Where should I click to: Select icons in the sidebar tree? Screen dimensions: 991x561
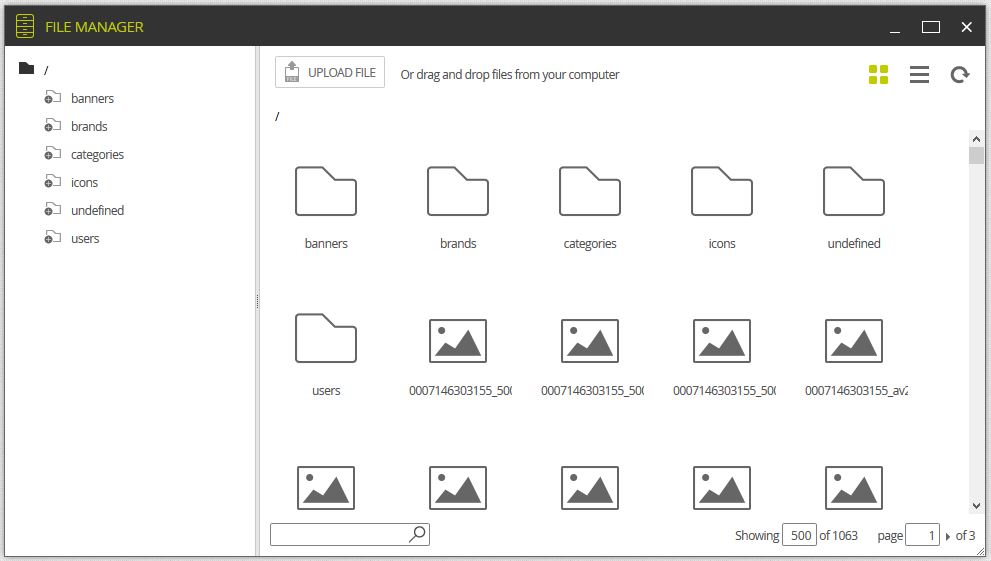pos(84,183)
